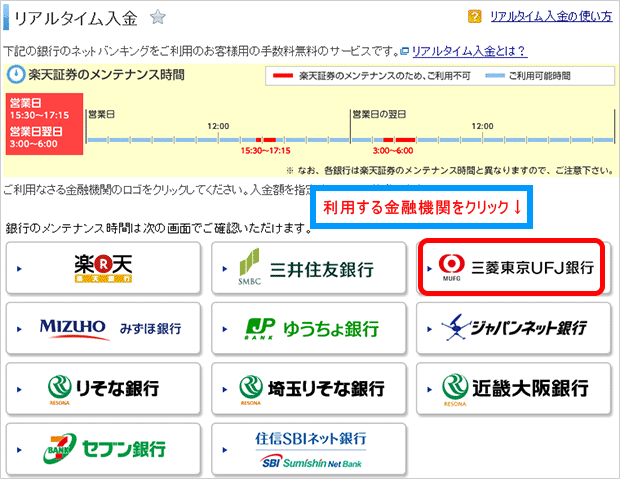
Task: Open the リアルタイム入金の使い方 link
Action: [551, 17]
